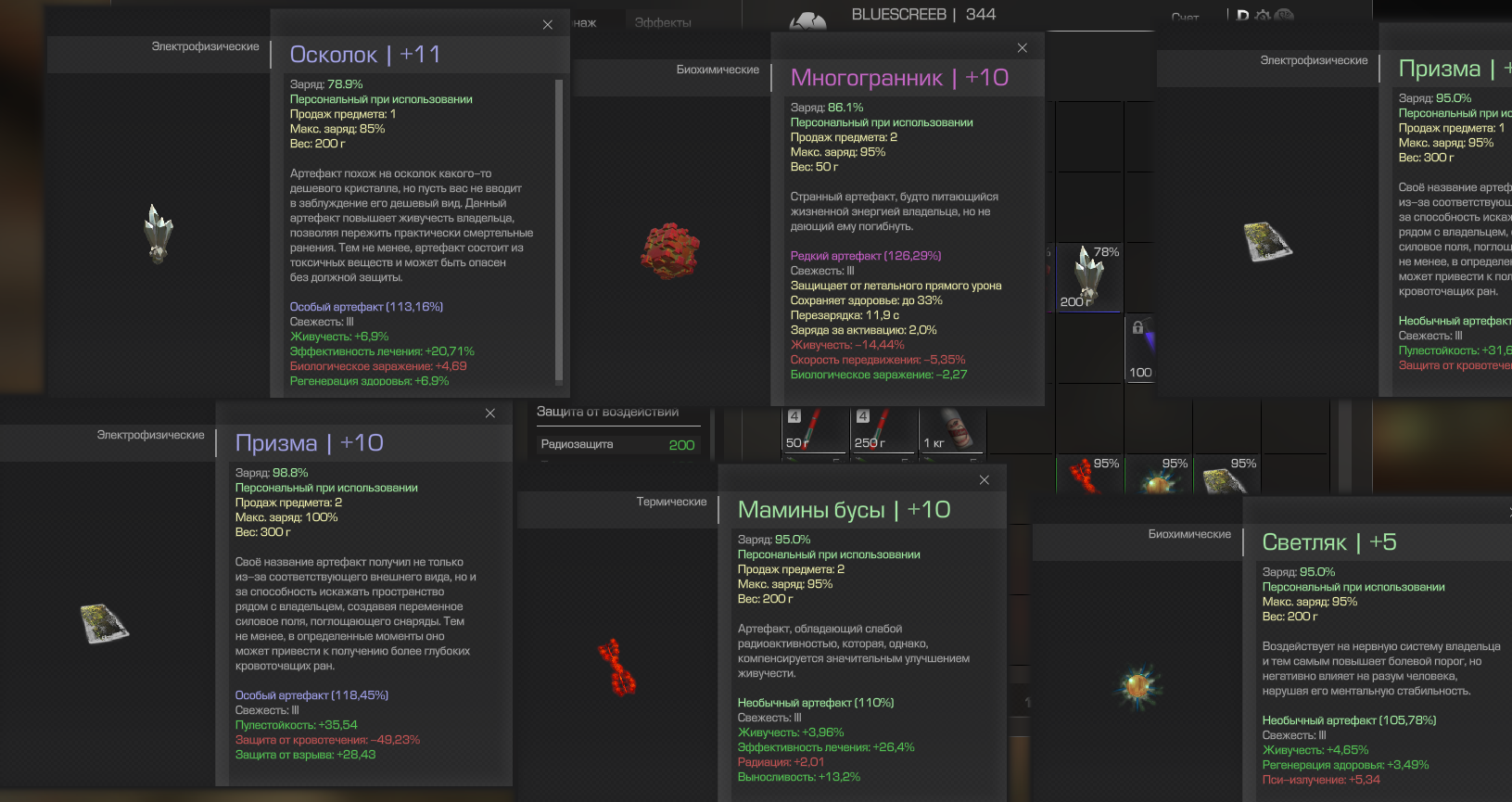Click the Радиозащита 200 stat row
Viewport: 1512px width, 802px height.
coord(618,444)
